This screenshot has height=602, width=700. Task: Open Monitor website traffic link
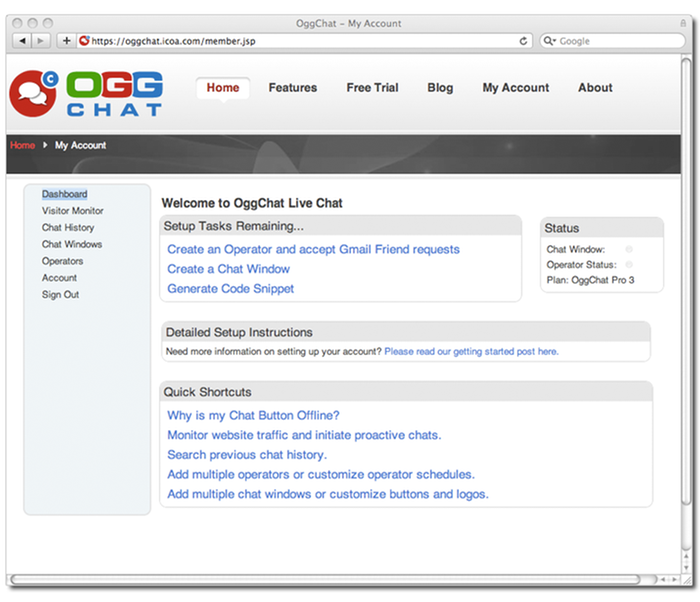coord(304,435)
